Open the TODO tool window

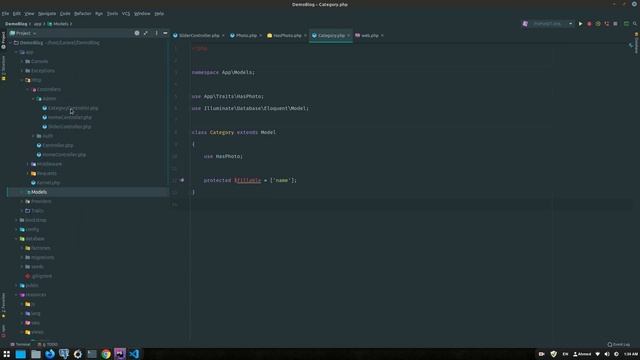(x=48, y=344)
